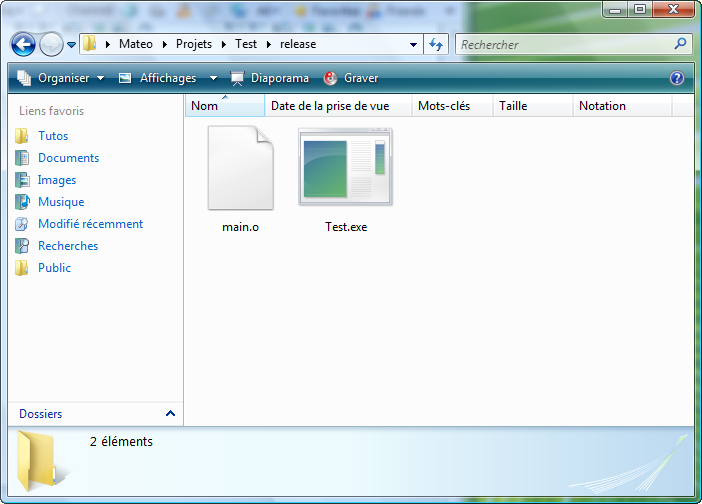Close the Explorer window
Screen dimensions: 702x504
click(673, 9)
